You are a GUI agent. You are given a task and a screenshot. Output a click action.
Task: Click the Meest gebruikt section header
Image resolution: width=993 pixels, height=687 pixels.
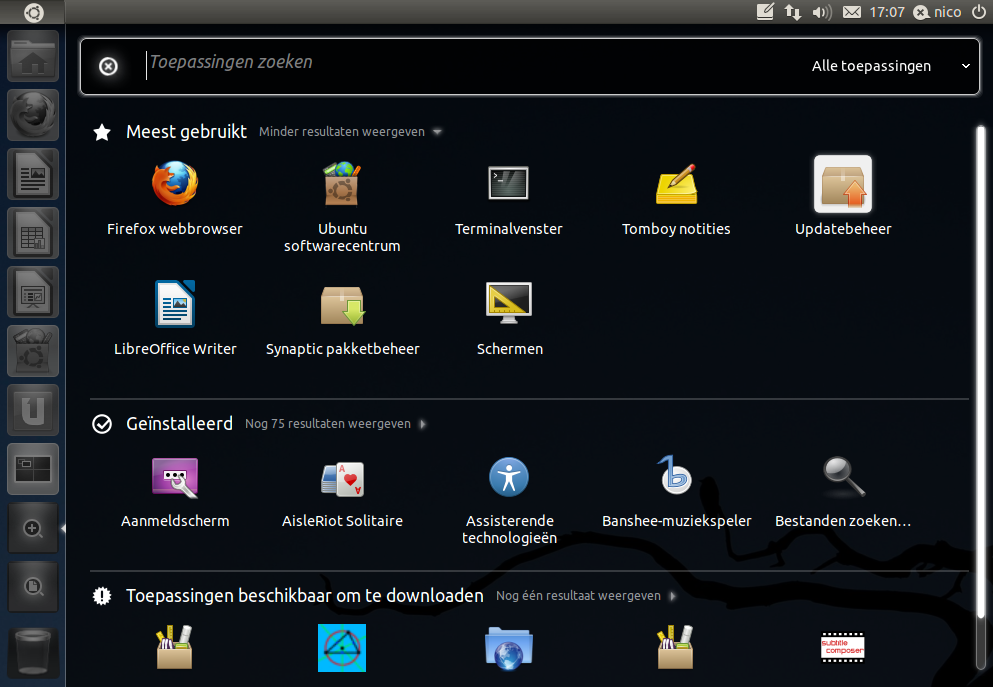186,132
